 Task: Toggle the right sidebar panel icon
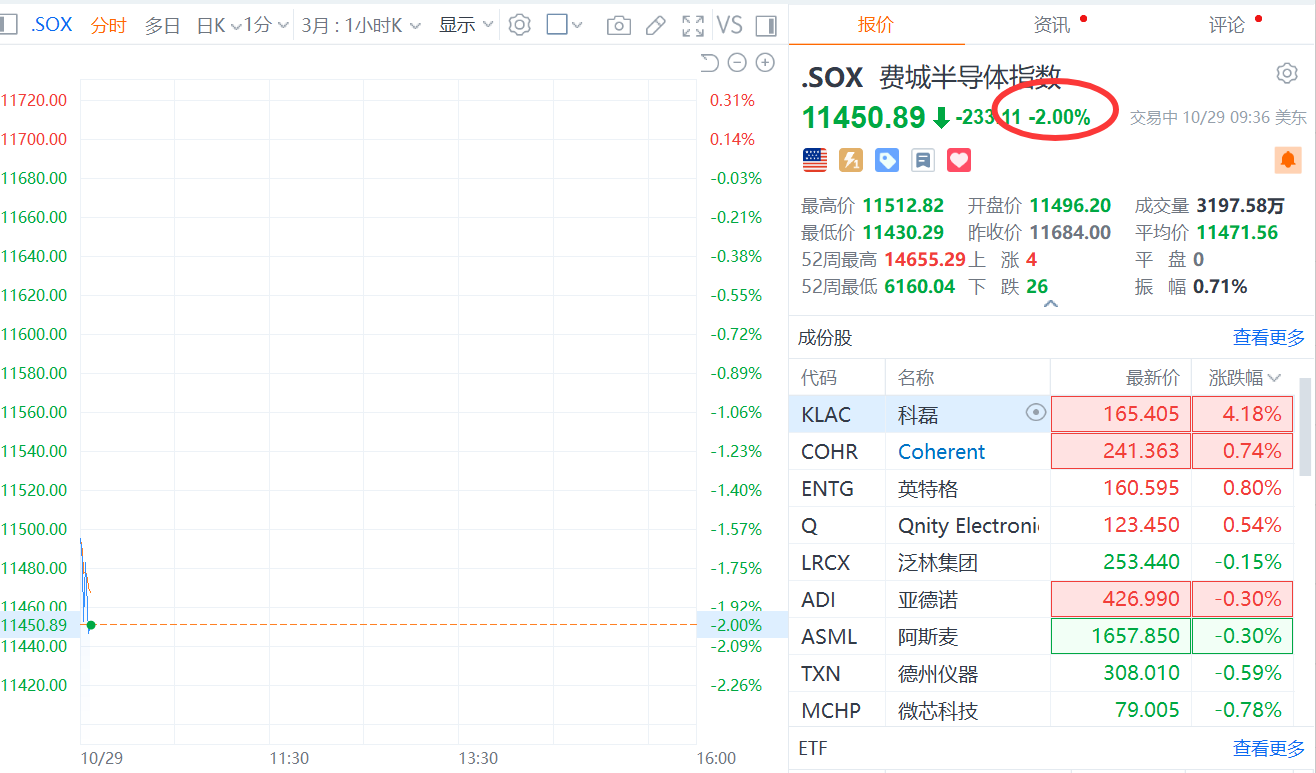[x=766, y=25]
